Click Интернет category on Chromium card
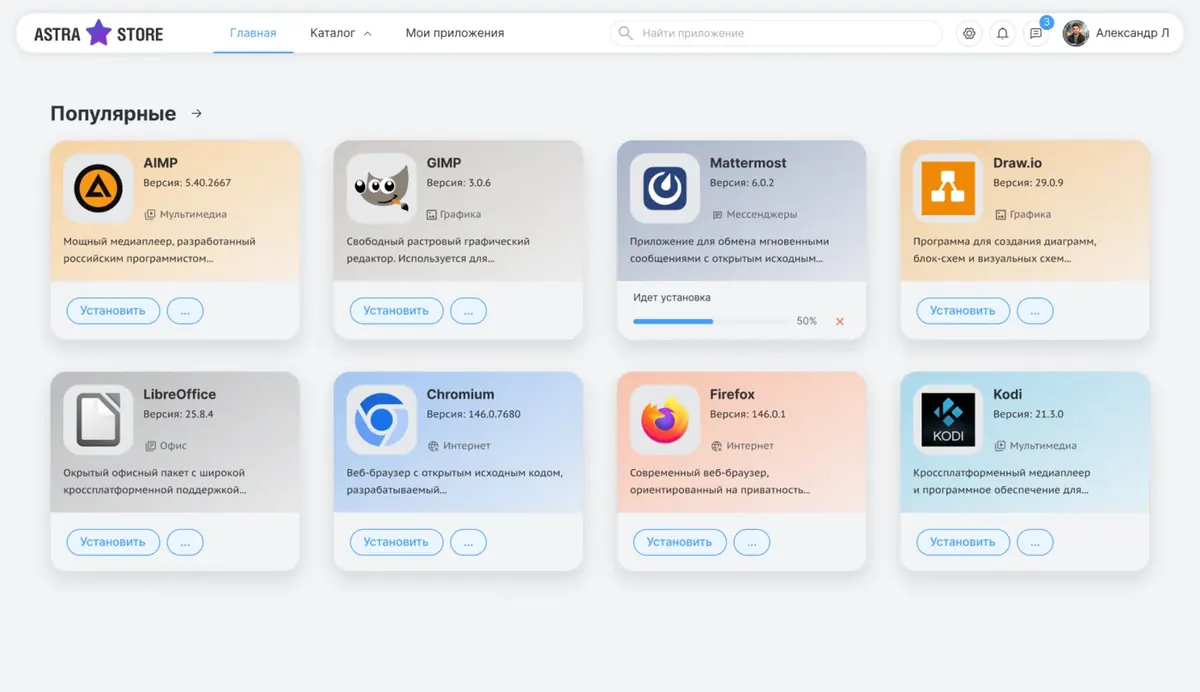 coord(458,445)
